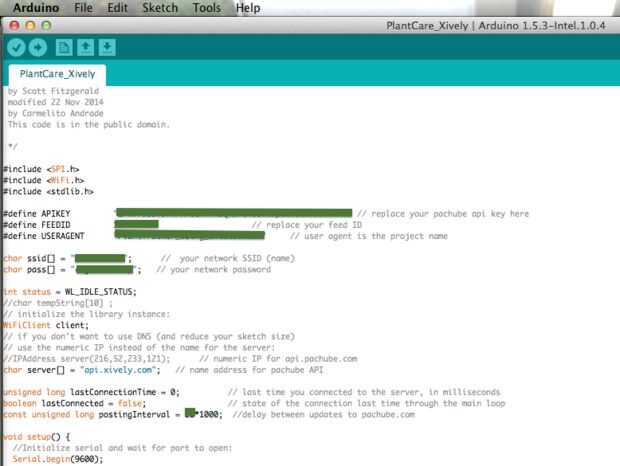
Task: Click the Upload arrow button
Action: [x=38, y=48]
